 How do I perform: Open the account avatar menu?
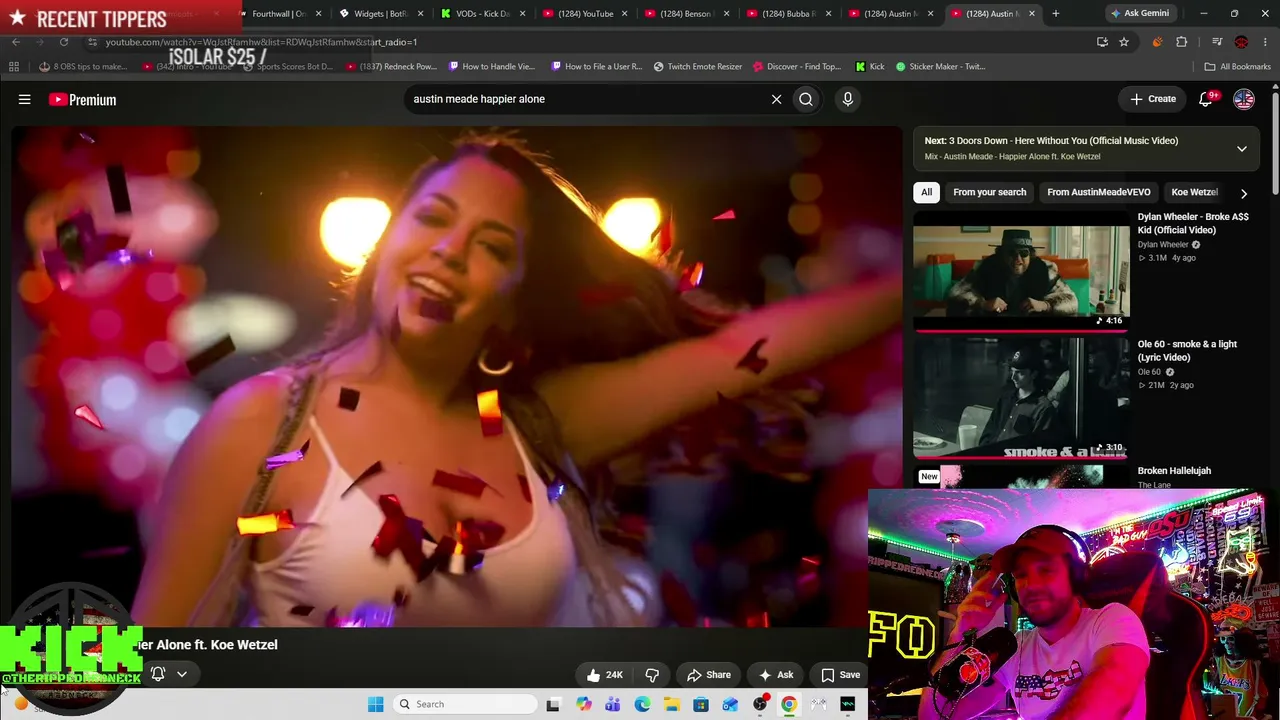point(1244,99)
